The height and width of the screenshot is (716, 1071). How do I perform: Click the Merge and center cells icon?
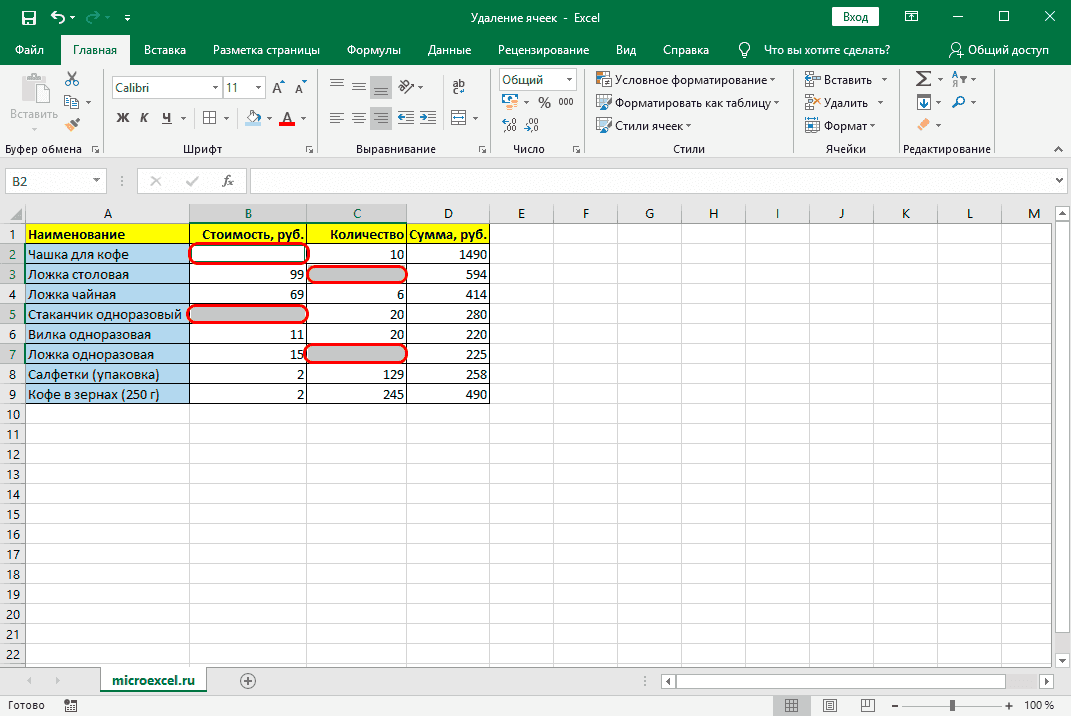458,118
